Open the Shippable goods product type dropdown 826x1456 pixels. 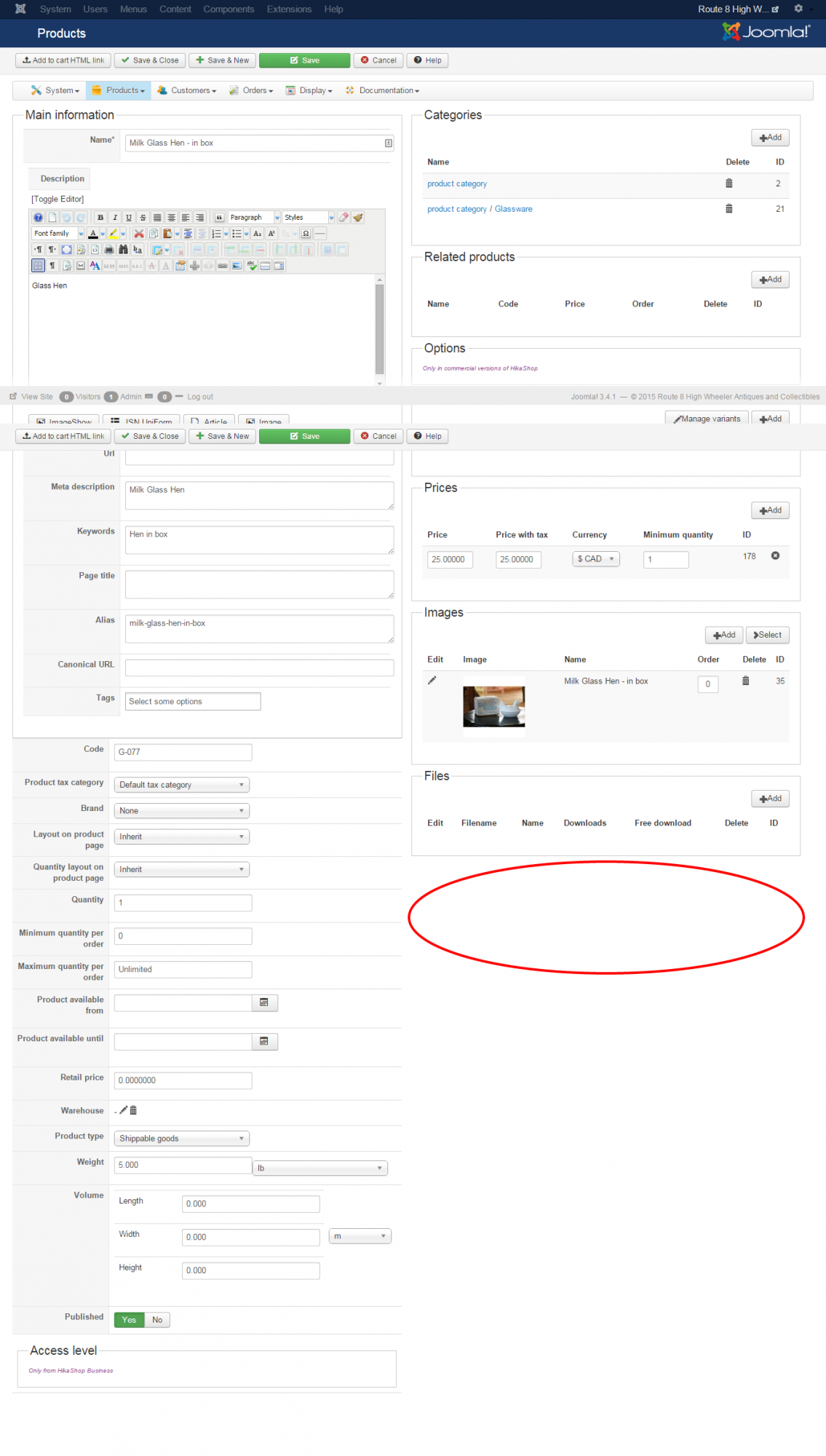[181, 1139]
